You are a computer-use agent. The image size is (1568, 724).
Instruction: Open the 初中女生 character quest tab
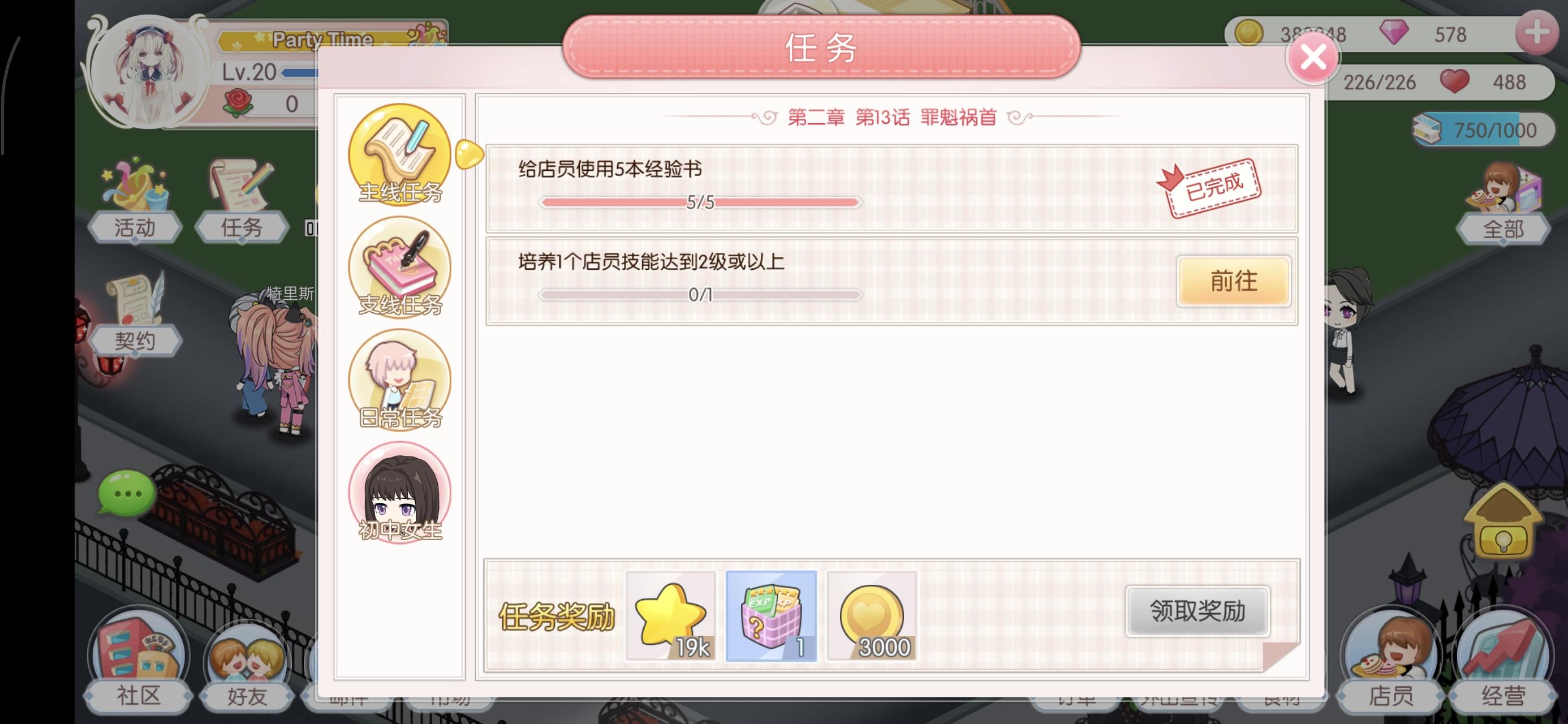[x=400, y=493]
